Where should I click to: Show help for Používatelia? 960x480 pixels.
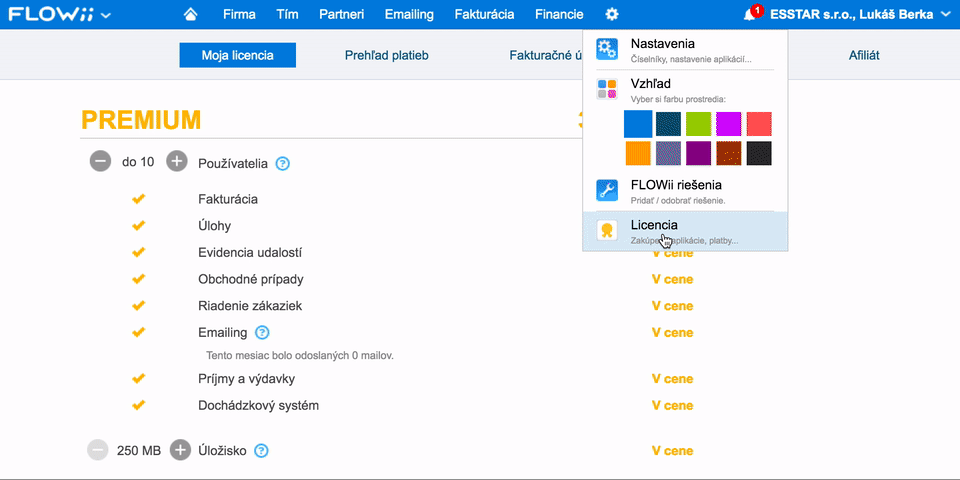coord(282,163)
